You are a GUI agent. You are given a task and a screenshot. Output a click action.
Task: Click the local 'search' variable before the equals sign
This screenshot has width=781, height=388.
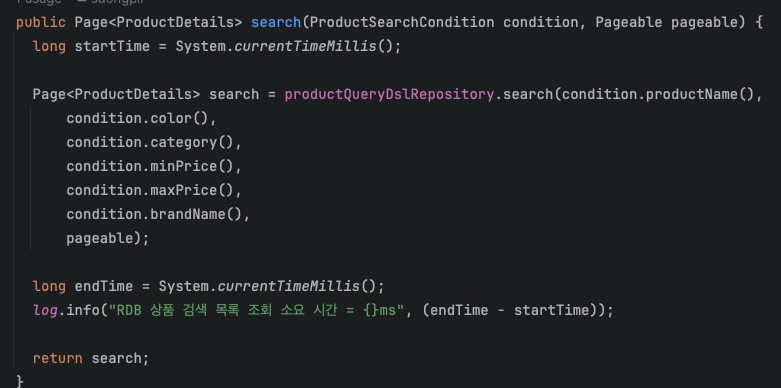[234, 94]
